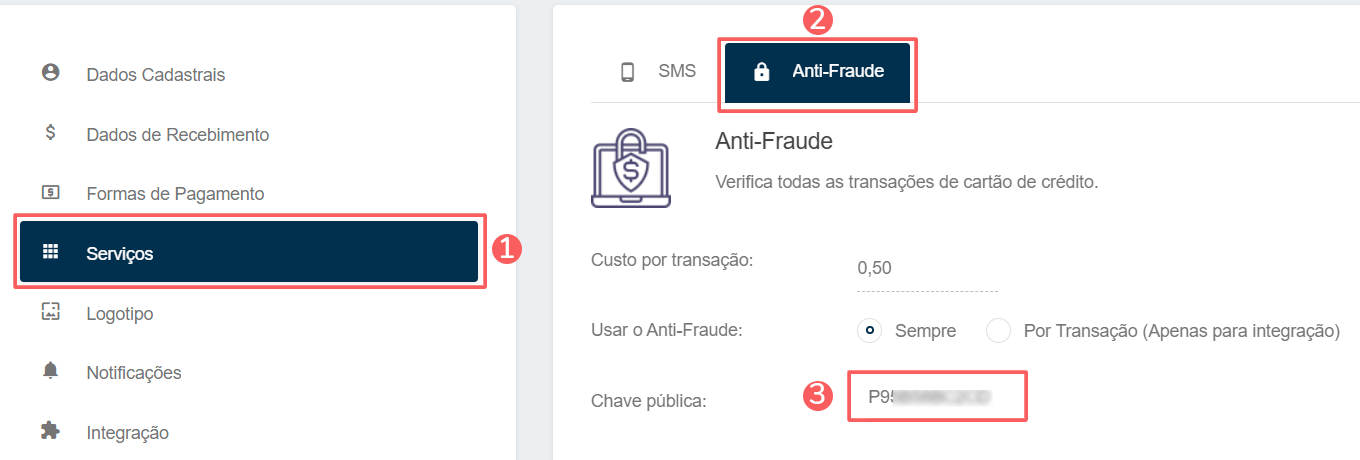
Task: Open Dados Cadastrais menu item
Action: (156, 75)
